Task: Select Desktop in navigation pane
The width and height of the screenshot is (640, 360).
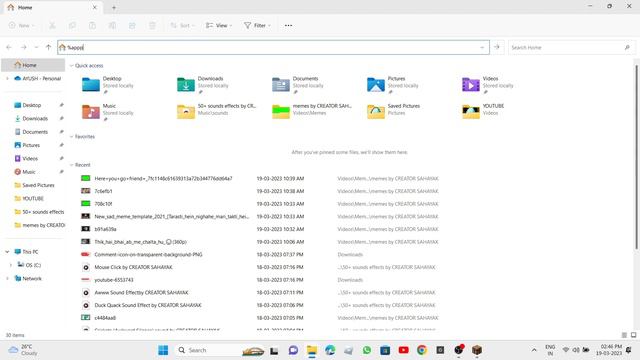Action: coord(32,105)
